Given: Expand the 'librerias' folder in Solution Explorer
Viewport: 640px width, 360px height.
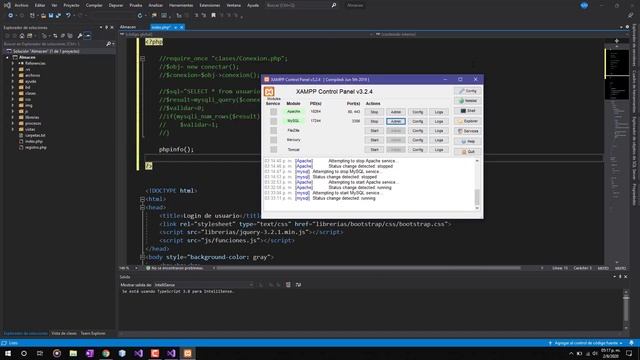Looking at the screenshot, I should [x=13, y=118].
